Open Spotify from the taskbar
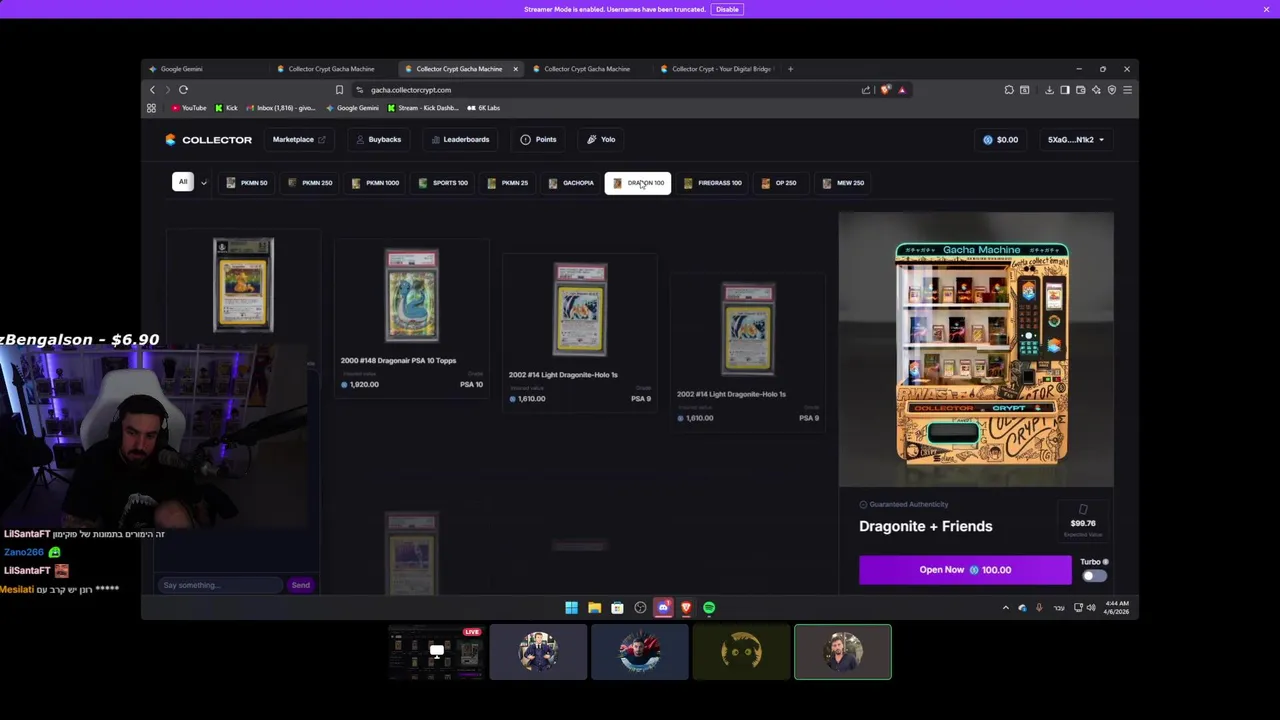Image resolution: width=1280 pixels, height=720 pixels. (709, 608)
